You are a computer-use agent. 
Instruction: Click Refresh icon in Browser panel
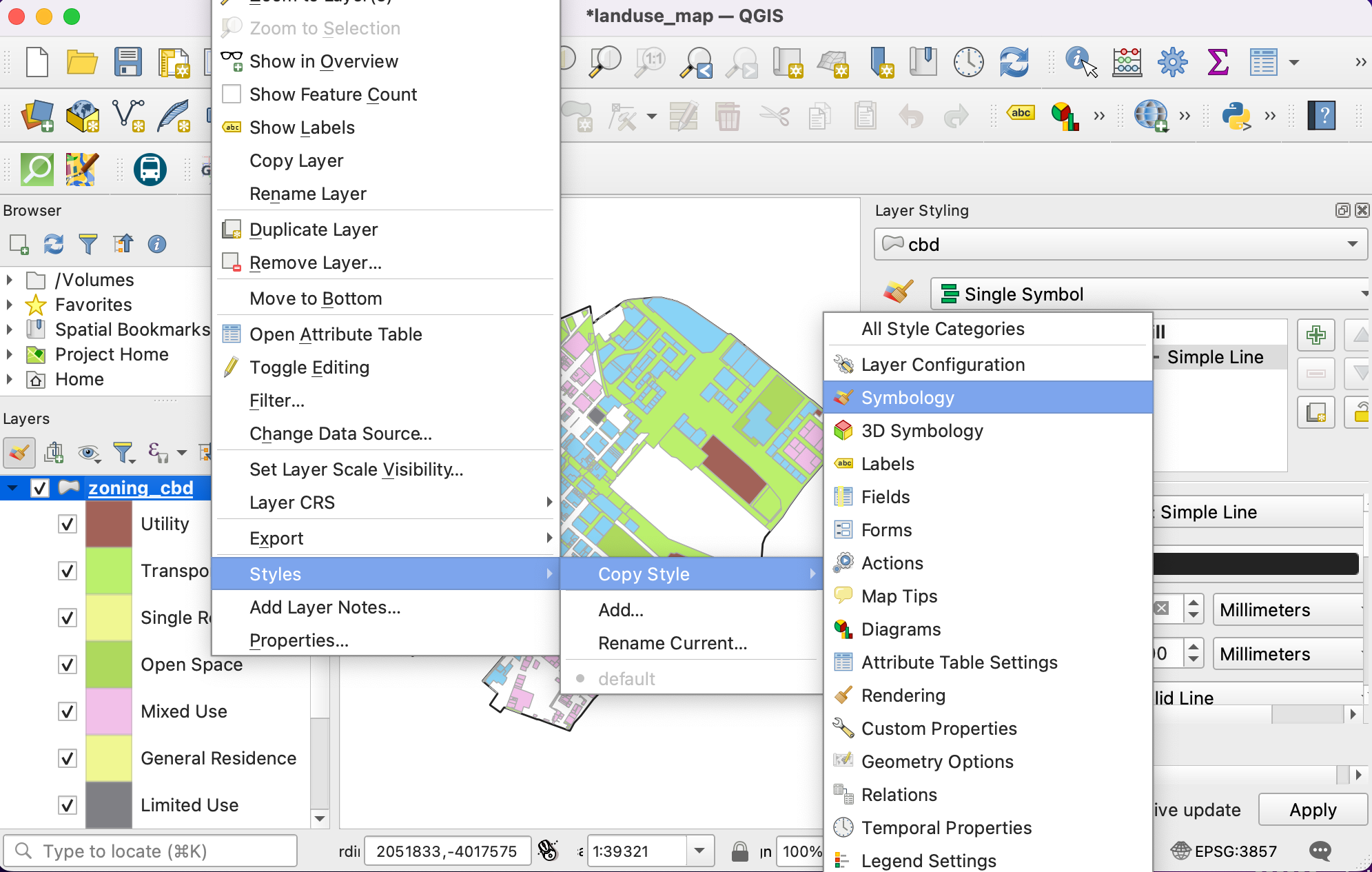coord(53,244)
